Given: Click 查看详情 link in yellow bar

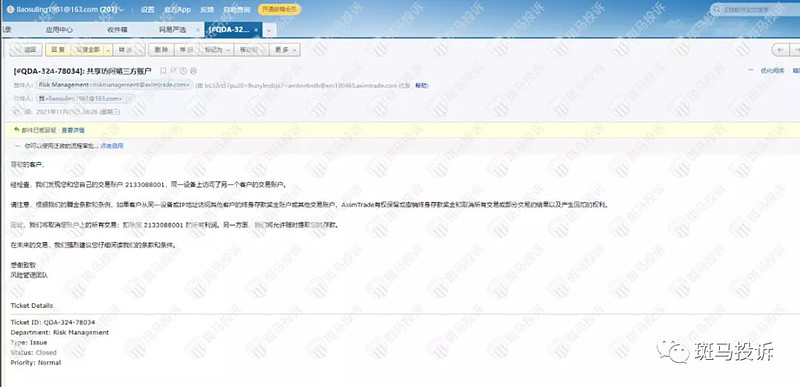Looking at the screenshot, I should [73, 131].
